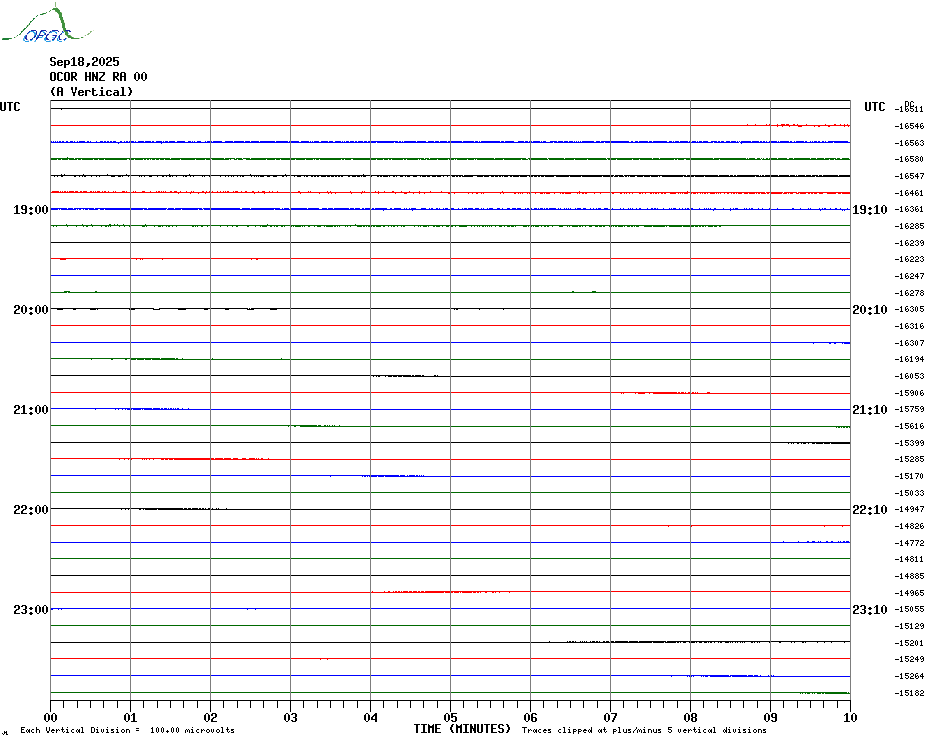Click the DC offset value -15249
Screen dimensions: 930x744
[x=909, y=659]
